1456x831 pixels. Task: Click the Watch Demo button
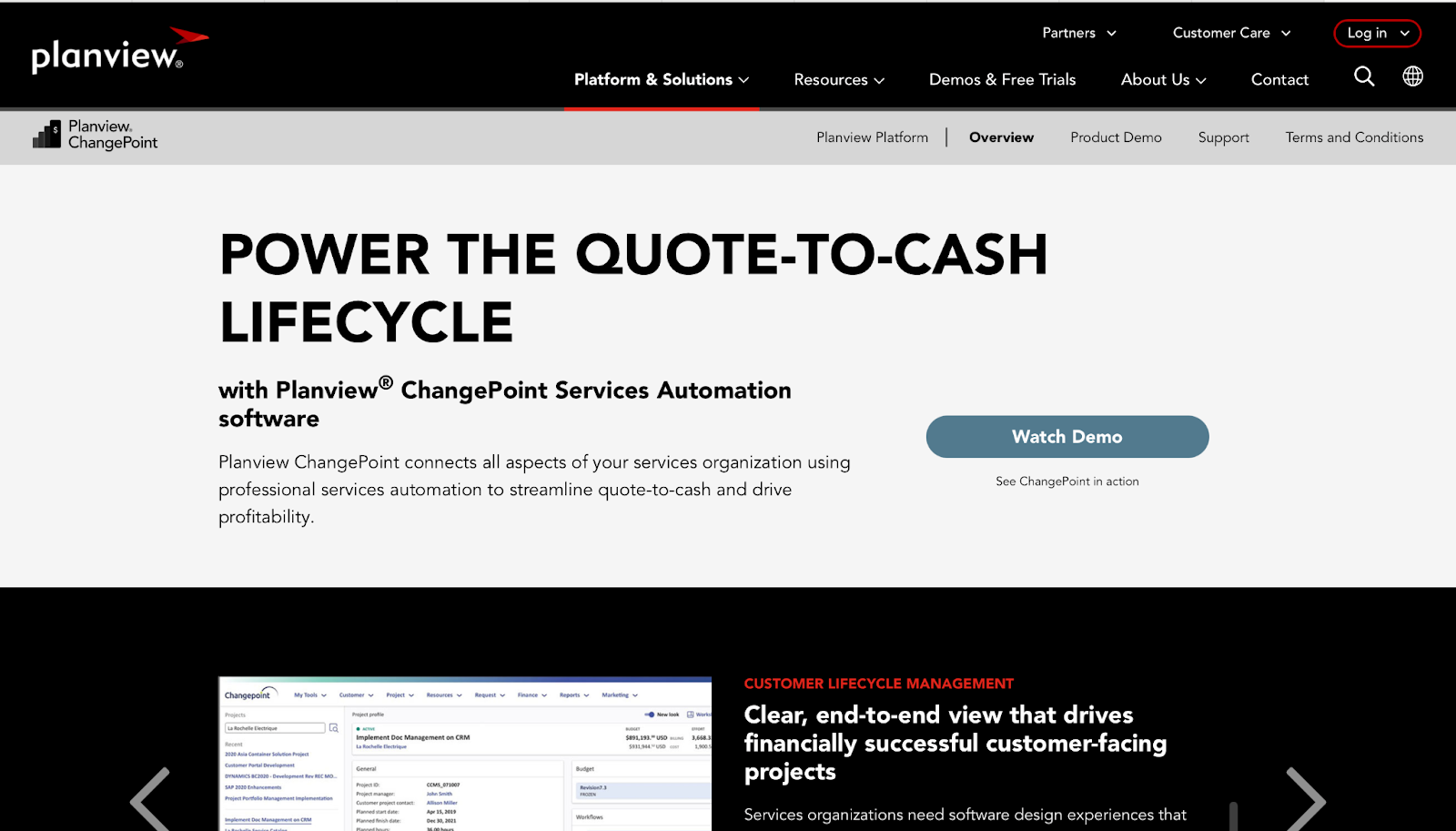tap(1067, 436)
